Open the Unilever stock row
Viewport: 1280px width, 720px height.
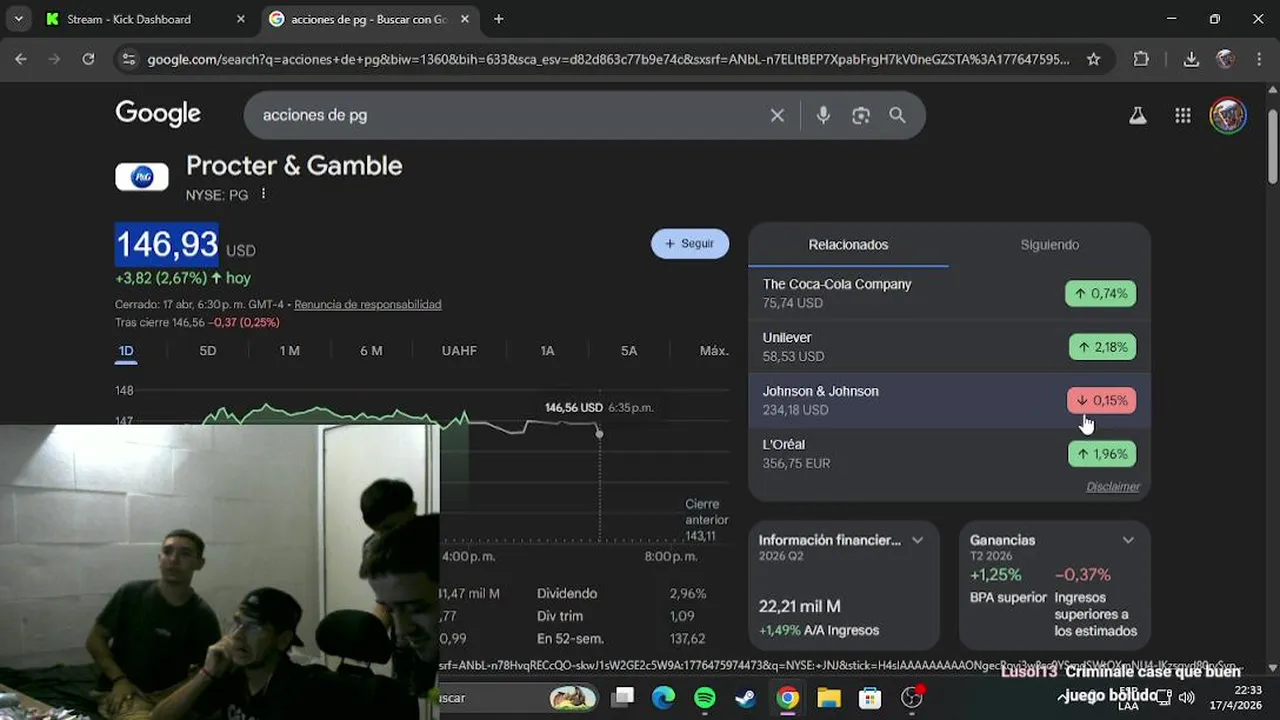[x=949, y=347]
